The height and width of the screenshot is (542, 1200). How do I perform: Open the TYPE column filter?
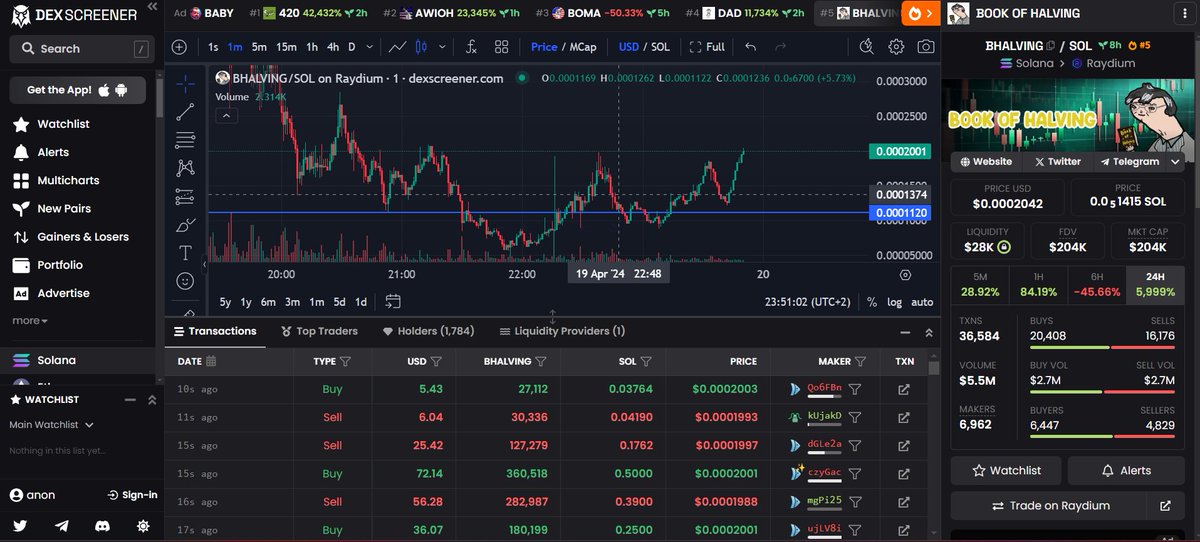pyautogui.click(x=346, y=361)
